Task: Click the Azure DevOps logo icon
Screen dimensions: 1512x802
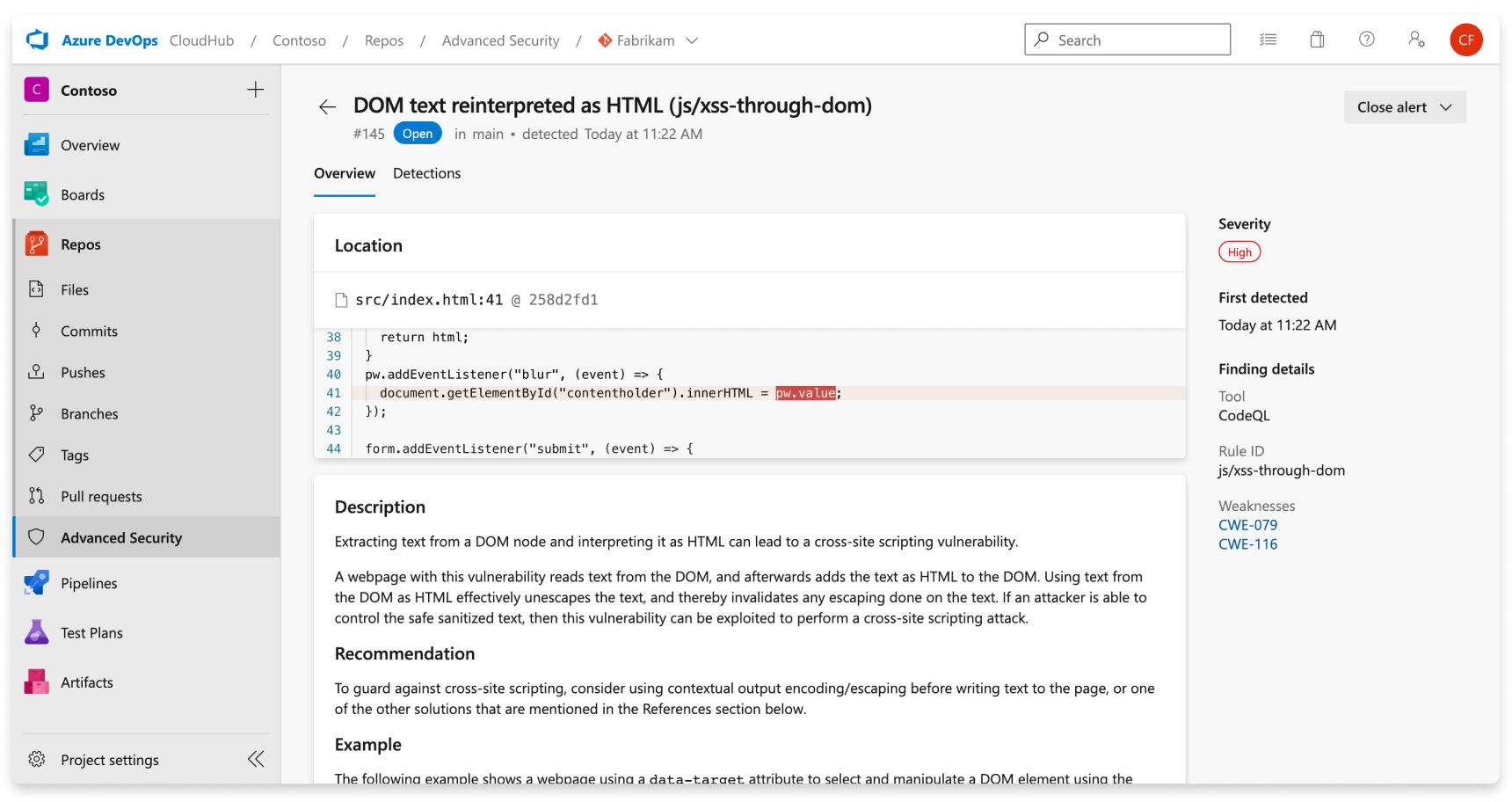Action: click(37, 40)
